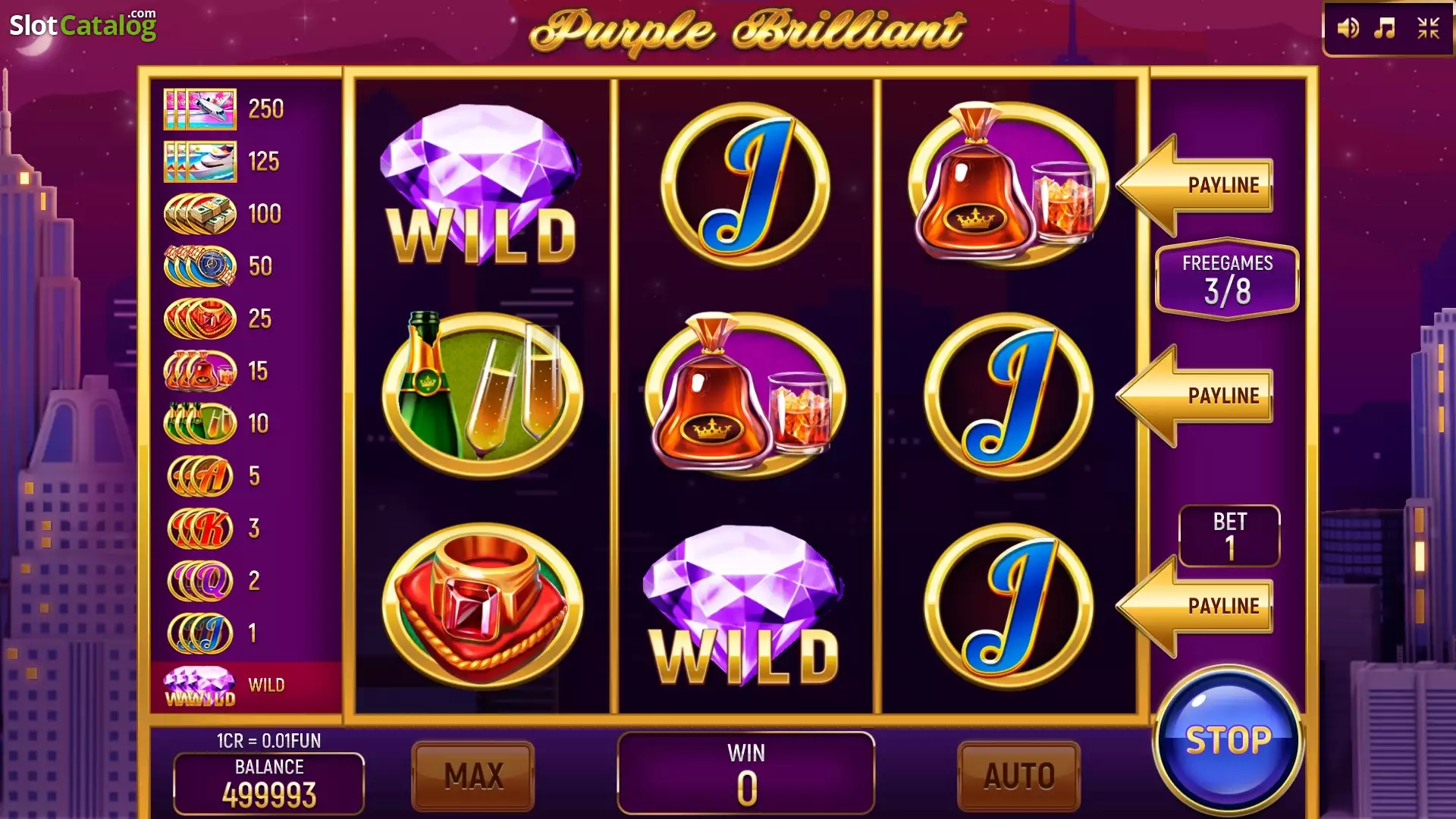Screen dimensions: 1456x819
Task: Start autoplay with the AUTO button
Action: 1019,776
